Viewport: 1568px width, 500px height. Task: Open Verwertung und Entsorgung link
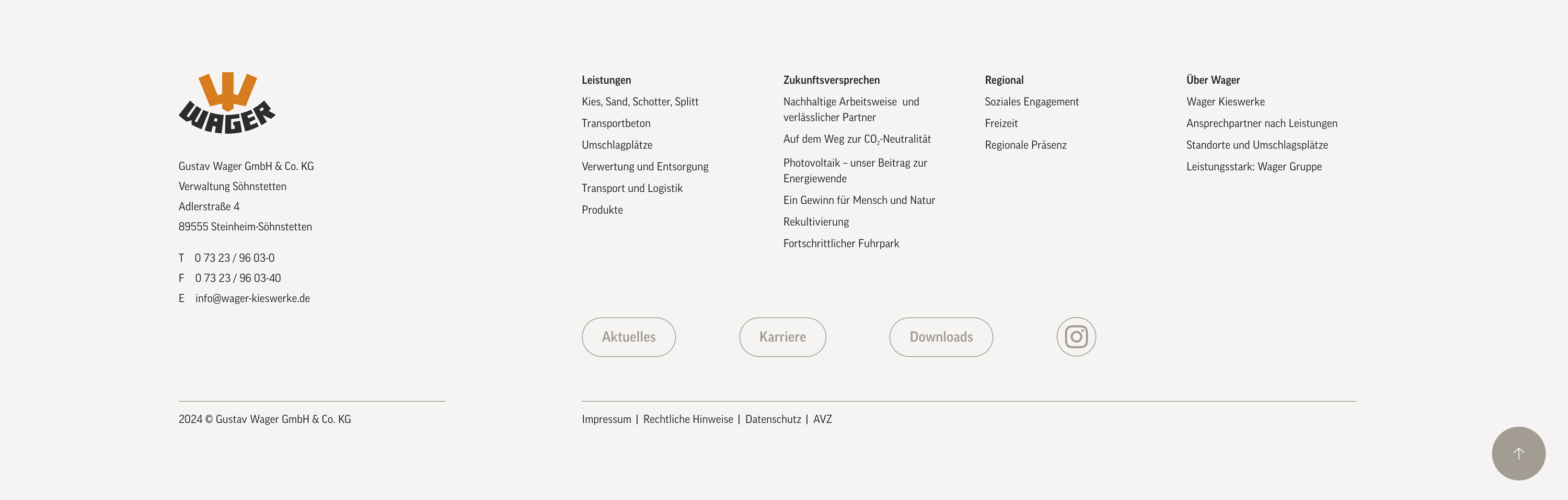(644, 167)
